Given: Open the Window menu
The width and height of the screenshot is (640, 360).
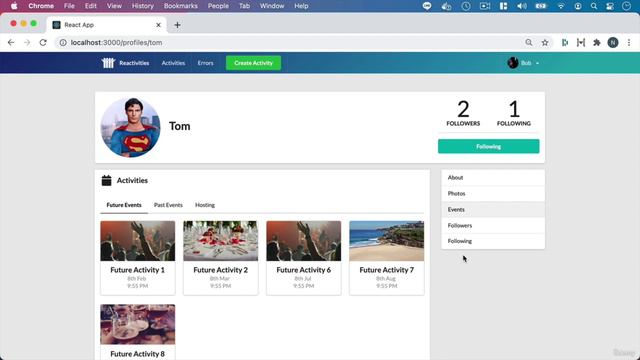Looking at the screenshot, I should click(272, 6).
